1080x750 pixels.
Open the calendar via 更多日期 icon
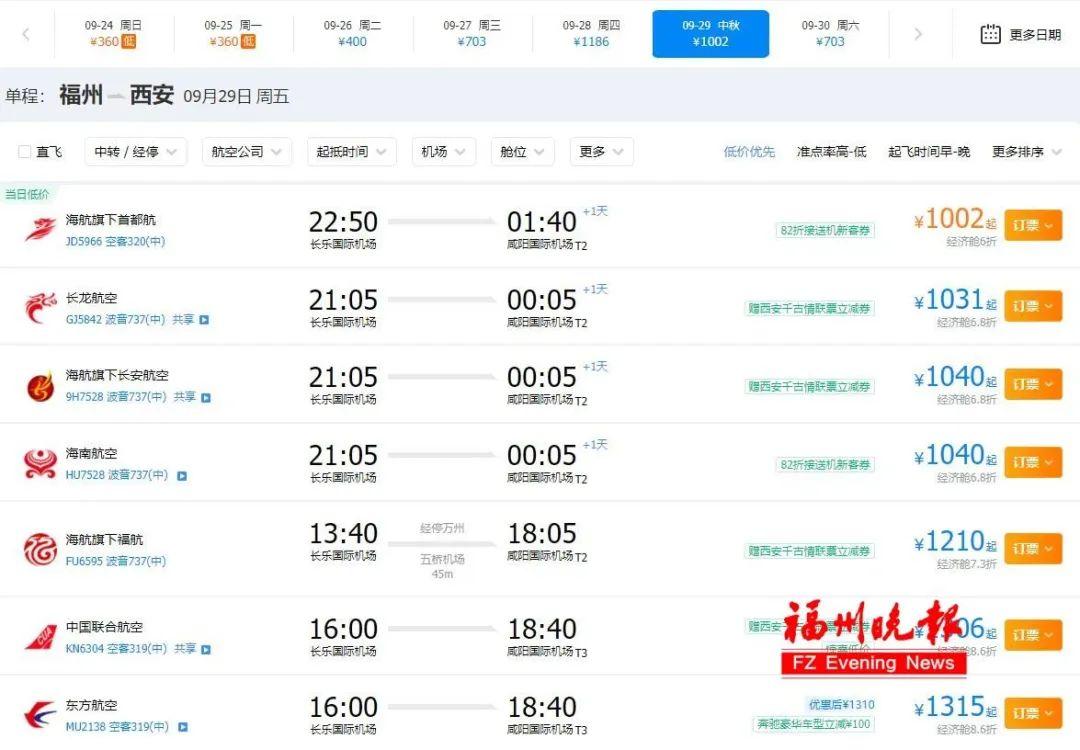[x=991, y=33]
